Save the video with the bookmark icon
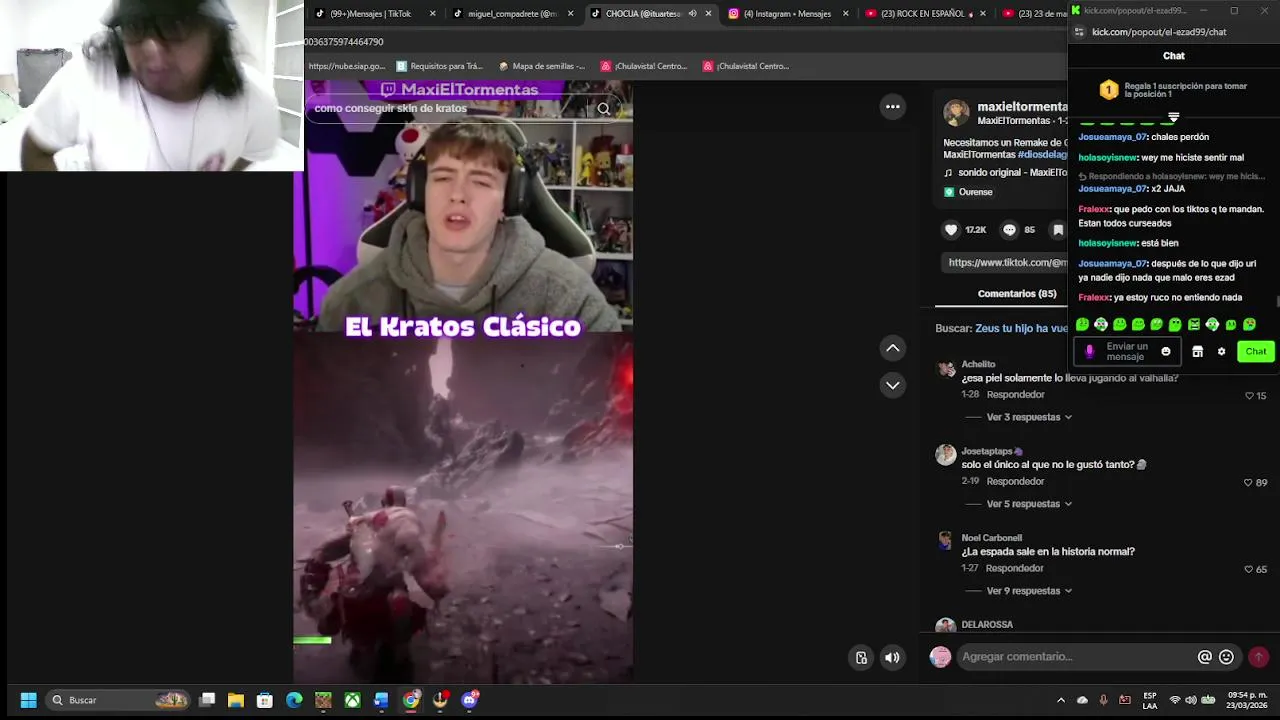Screen dimensions: 1280x720 [x=1058, y=230]
